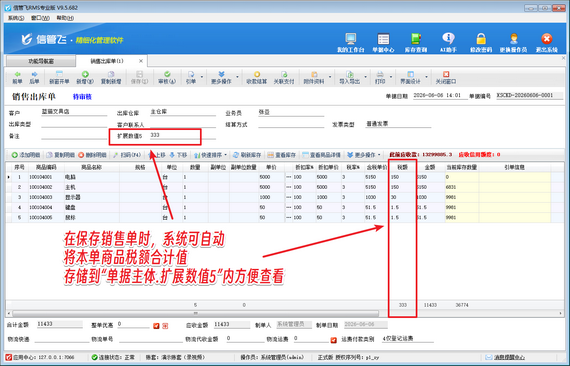Viewport: 570px width, 366px height.
Task: Open 运费付款类别 combo box
Action: [407, 338]
